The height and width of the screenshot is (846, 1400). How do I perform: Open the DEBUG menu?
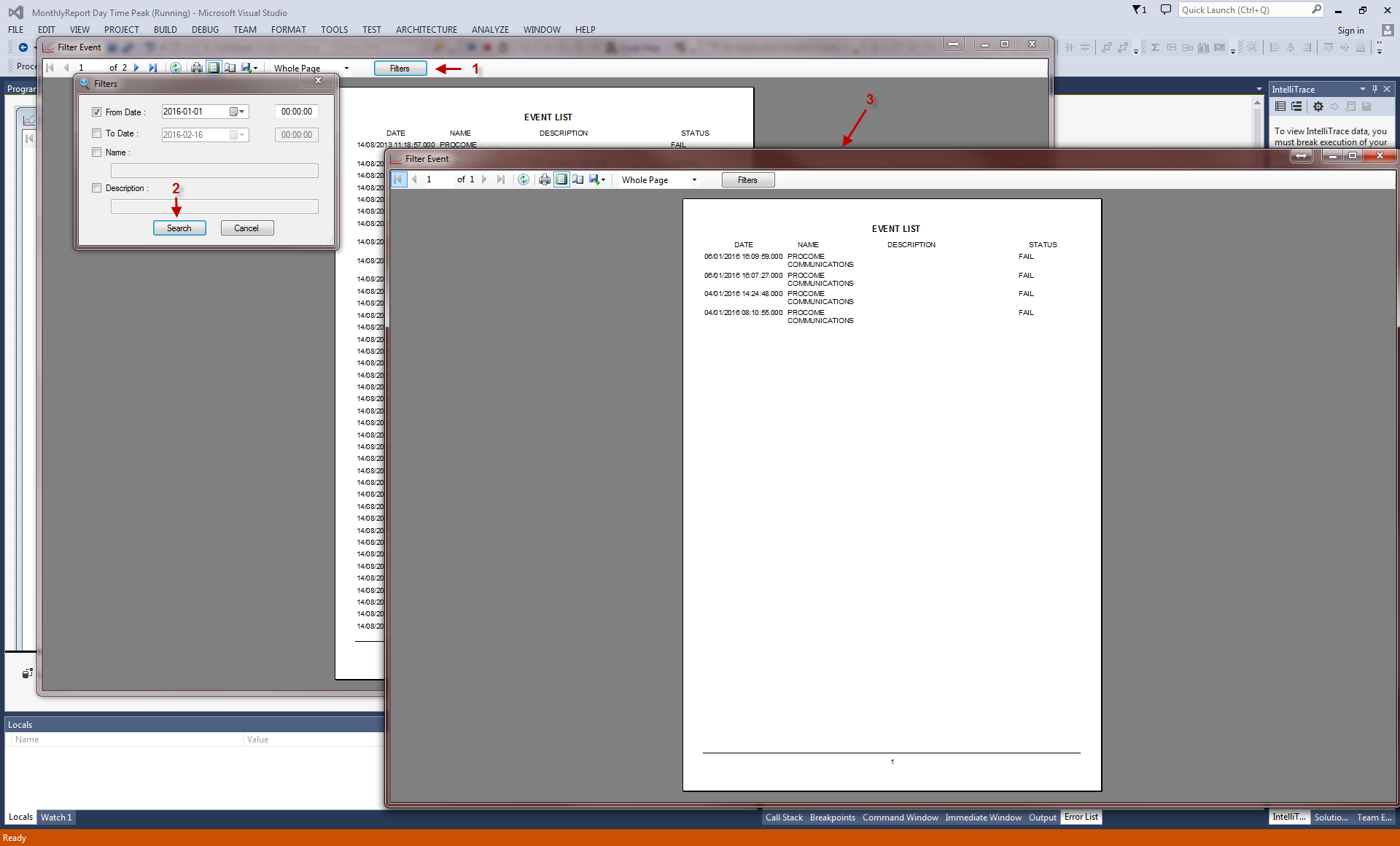pyautogui.click(x=205, y=30)
